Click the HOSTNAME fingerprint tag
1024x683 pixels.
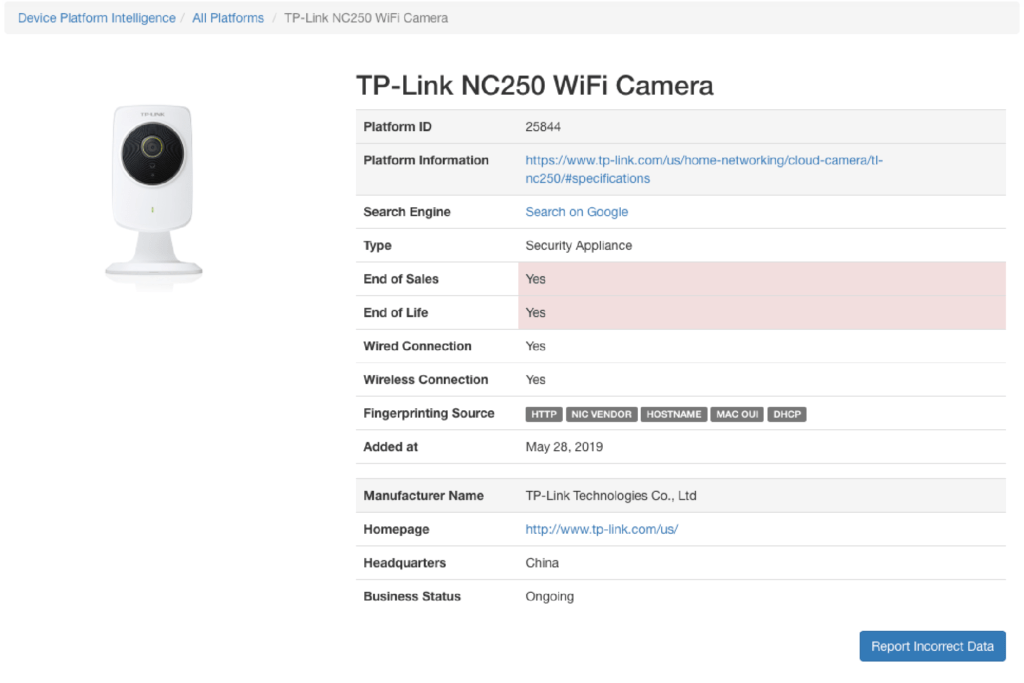coord(674,414)
